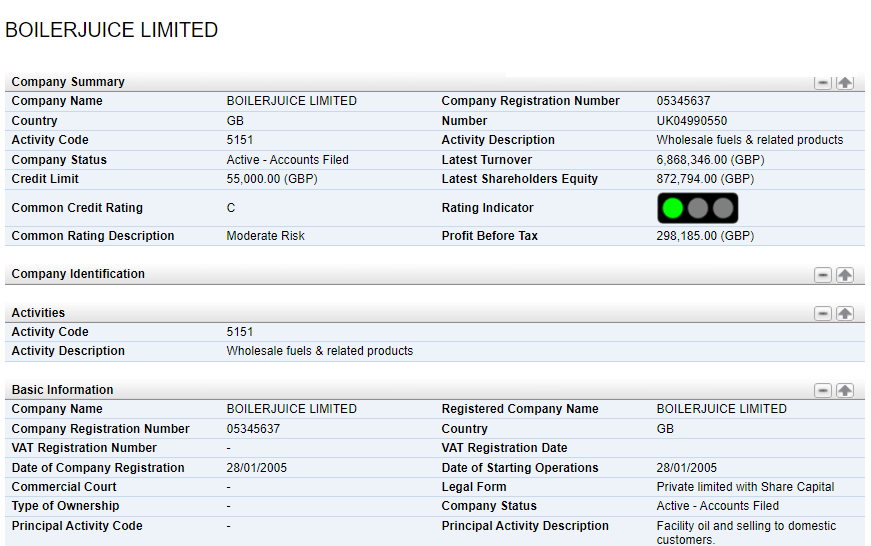
Task: Select profit before tax 298,185.00 (GBP)
Action: [x=705, y=236]
